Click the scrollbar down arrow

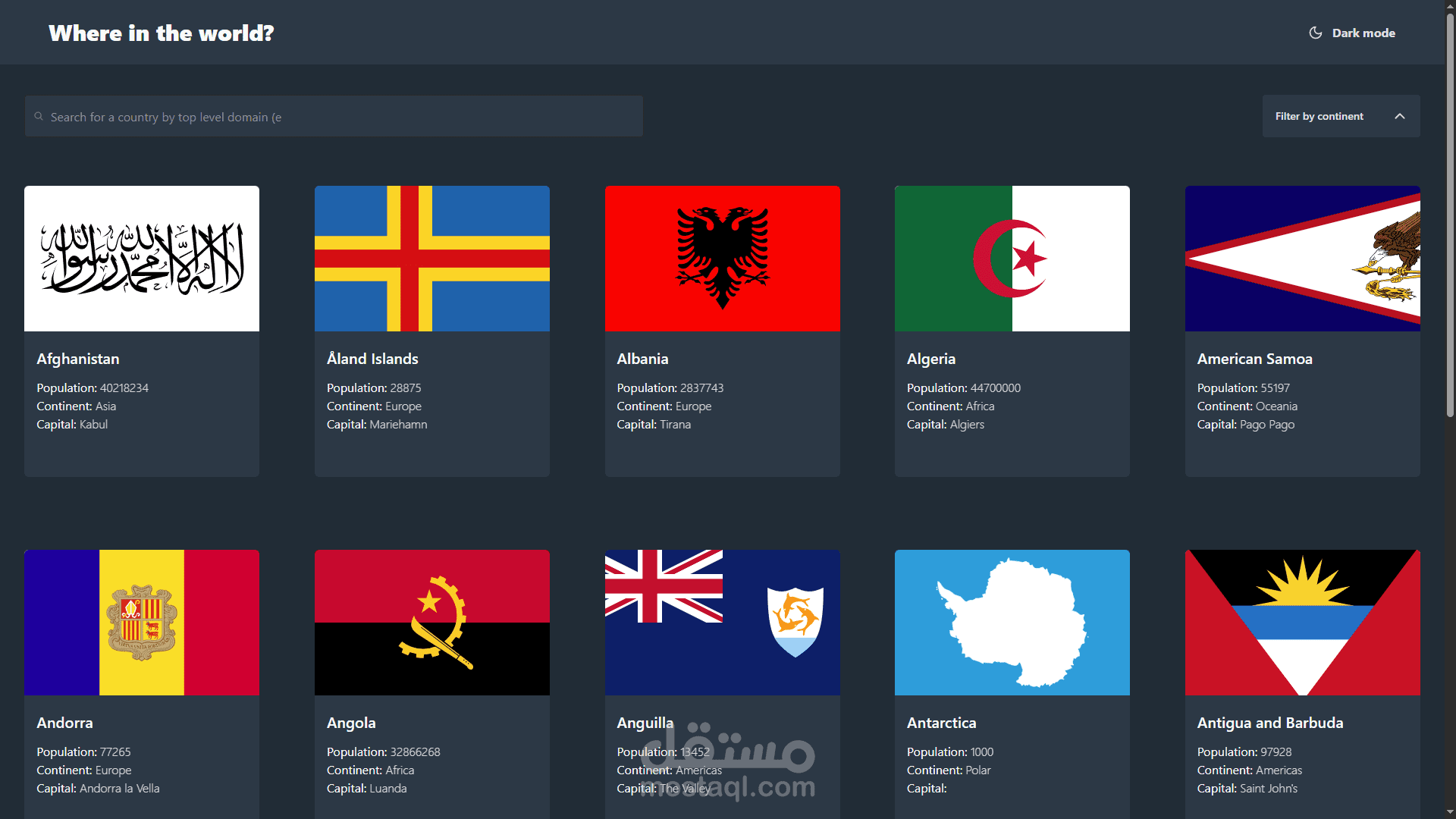1450,812
